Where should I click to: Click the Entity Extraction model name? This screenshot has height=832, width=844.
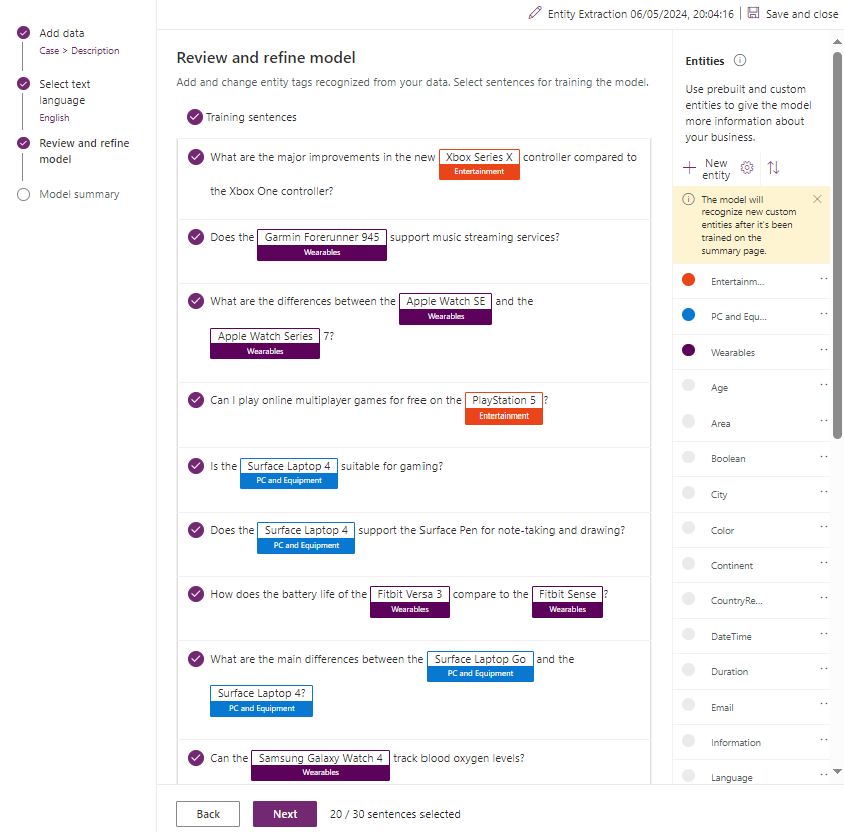click(641, 14)
